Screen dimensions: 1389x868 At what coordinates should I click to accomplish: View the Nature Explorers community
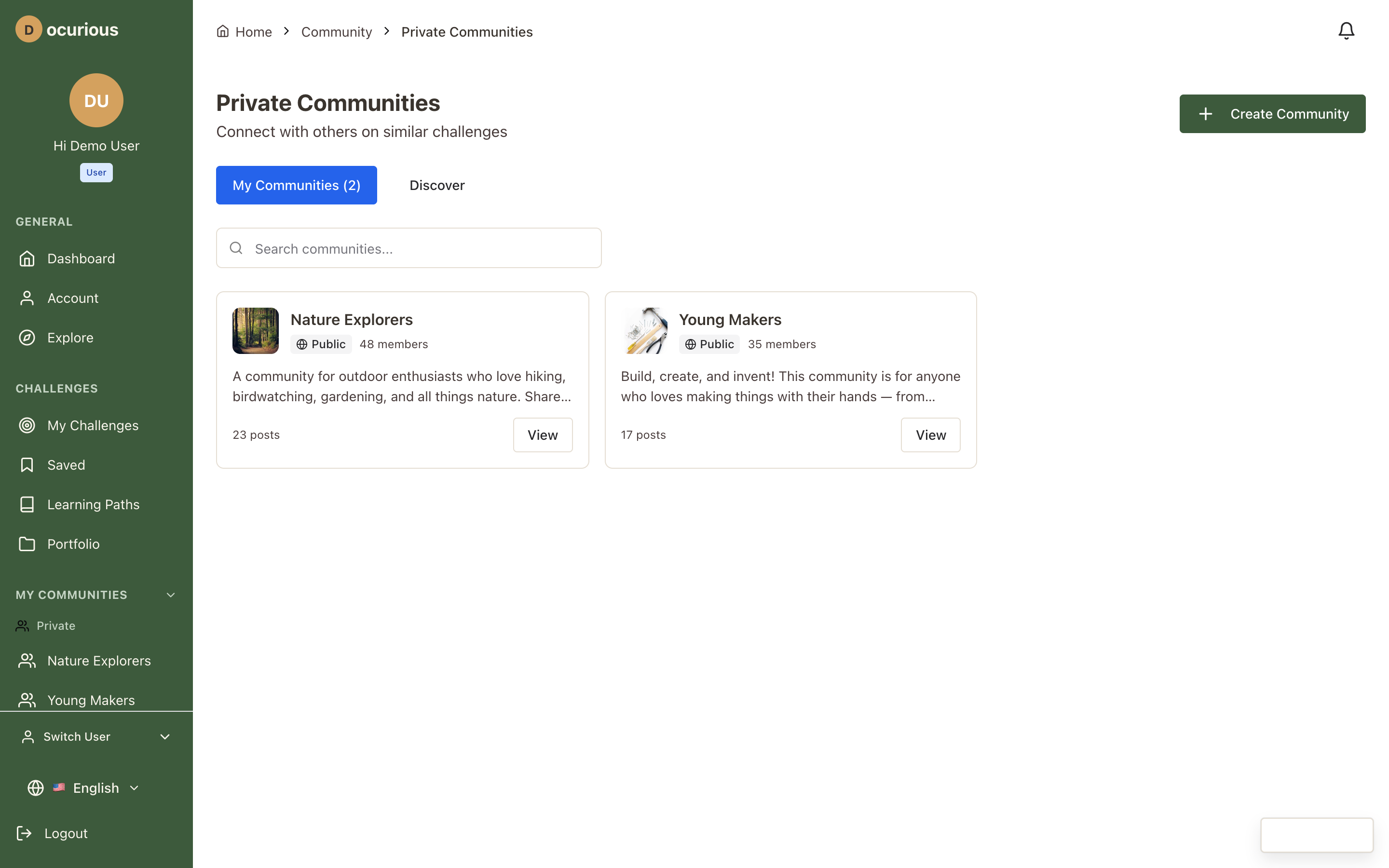point(542,434)
